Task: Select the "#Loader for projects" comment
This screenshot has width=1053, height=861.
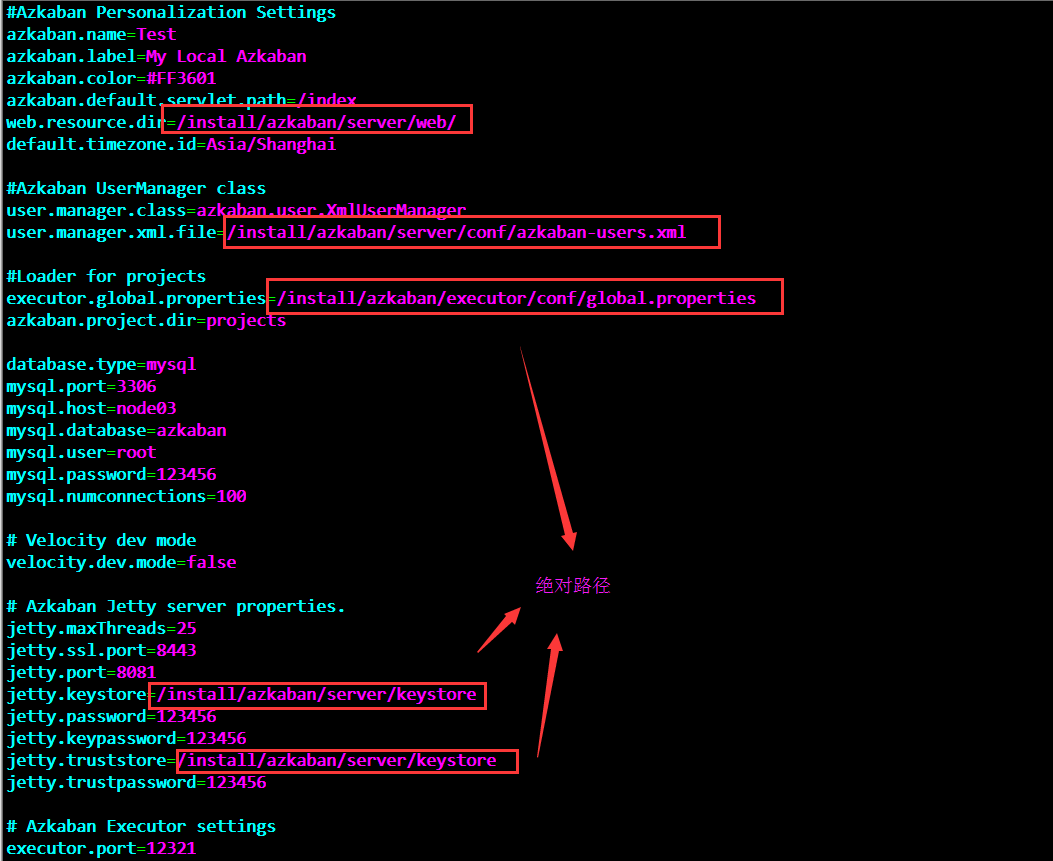Action: click(106, 276)
